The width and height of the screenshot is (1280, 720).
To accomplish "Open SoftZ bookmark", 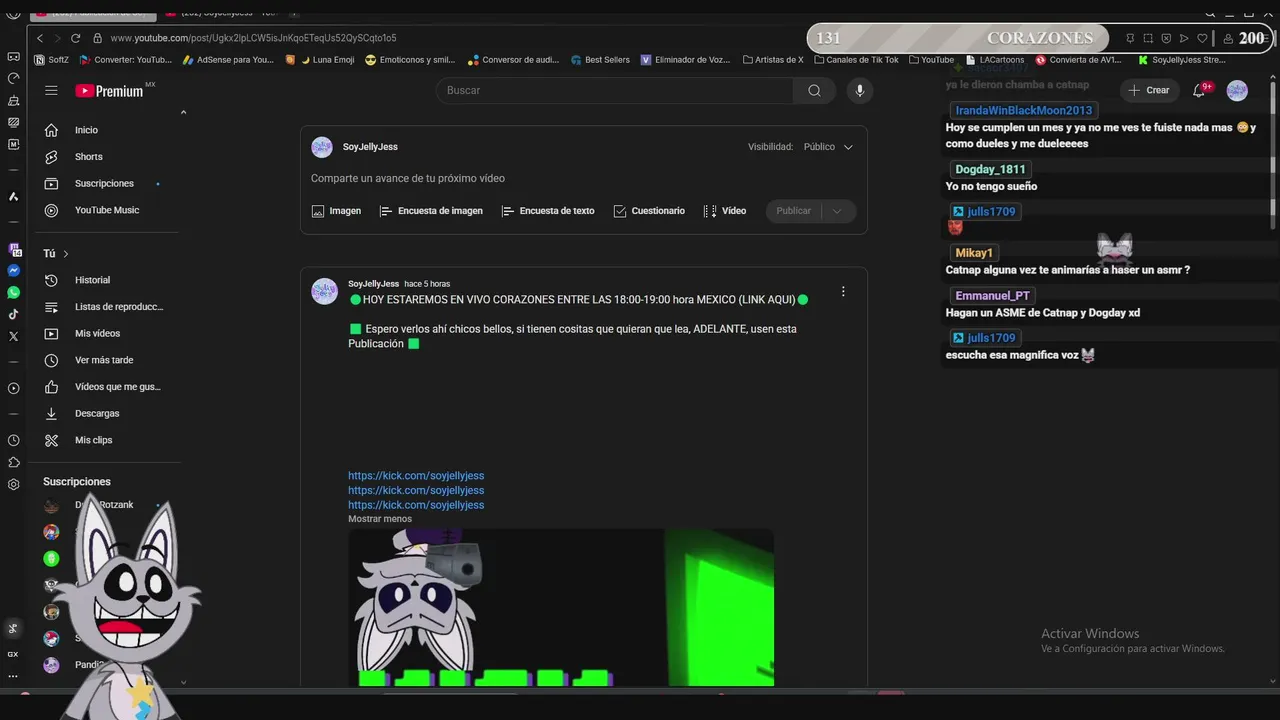I will click(51, 60).
